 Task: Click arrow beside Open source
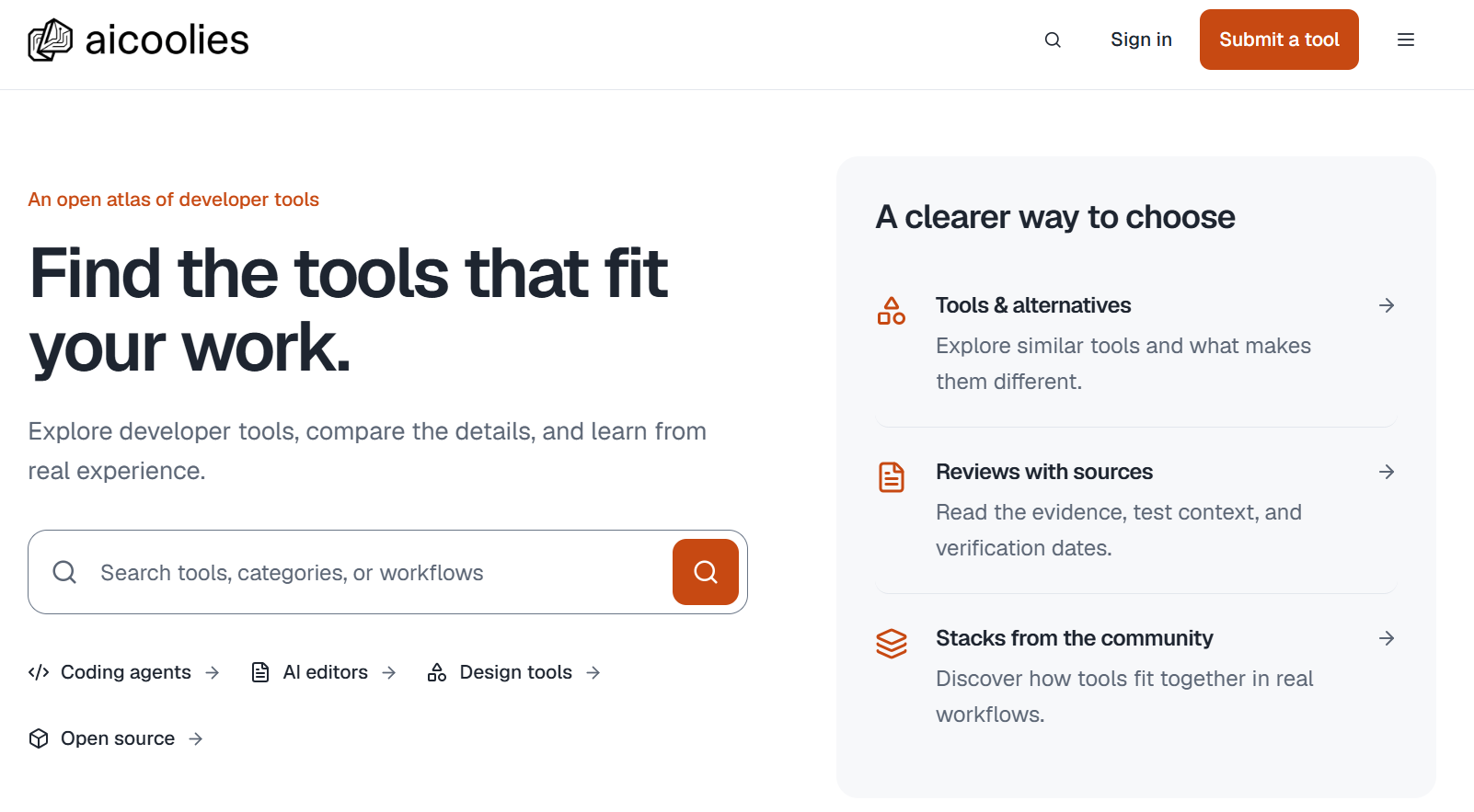[x=196, y=738]
